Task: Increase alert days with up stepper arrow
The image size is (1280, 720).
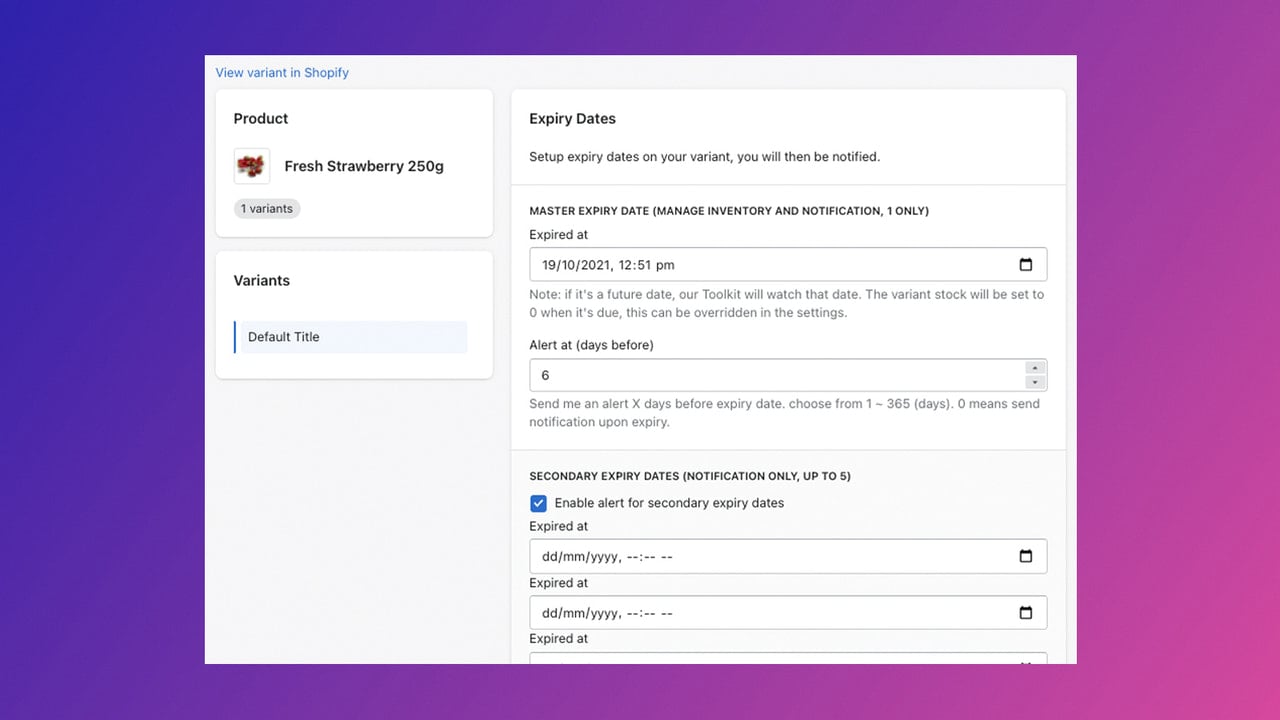Action: 1036,368
